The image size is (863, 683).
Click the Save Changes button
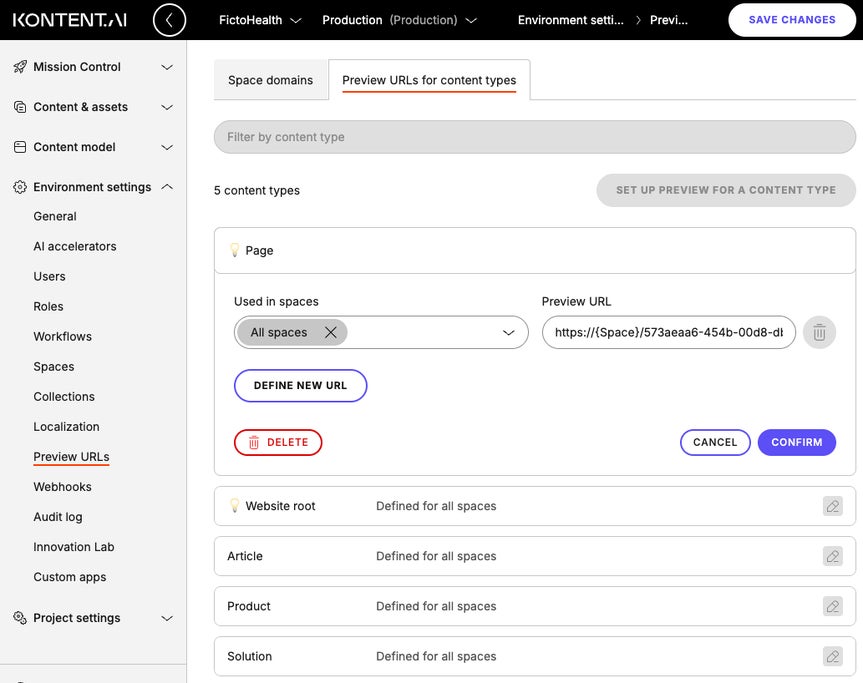pos(791,20)
